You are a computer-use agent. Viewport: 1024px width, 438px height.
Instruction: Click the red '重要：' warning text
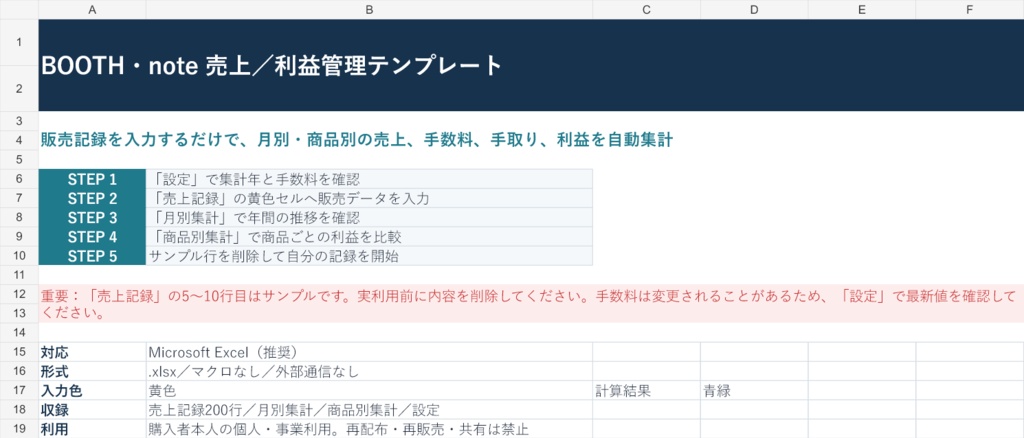point(531,304)
